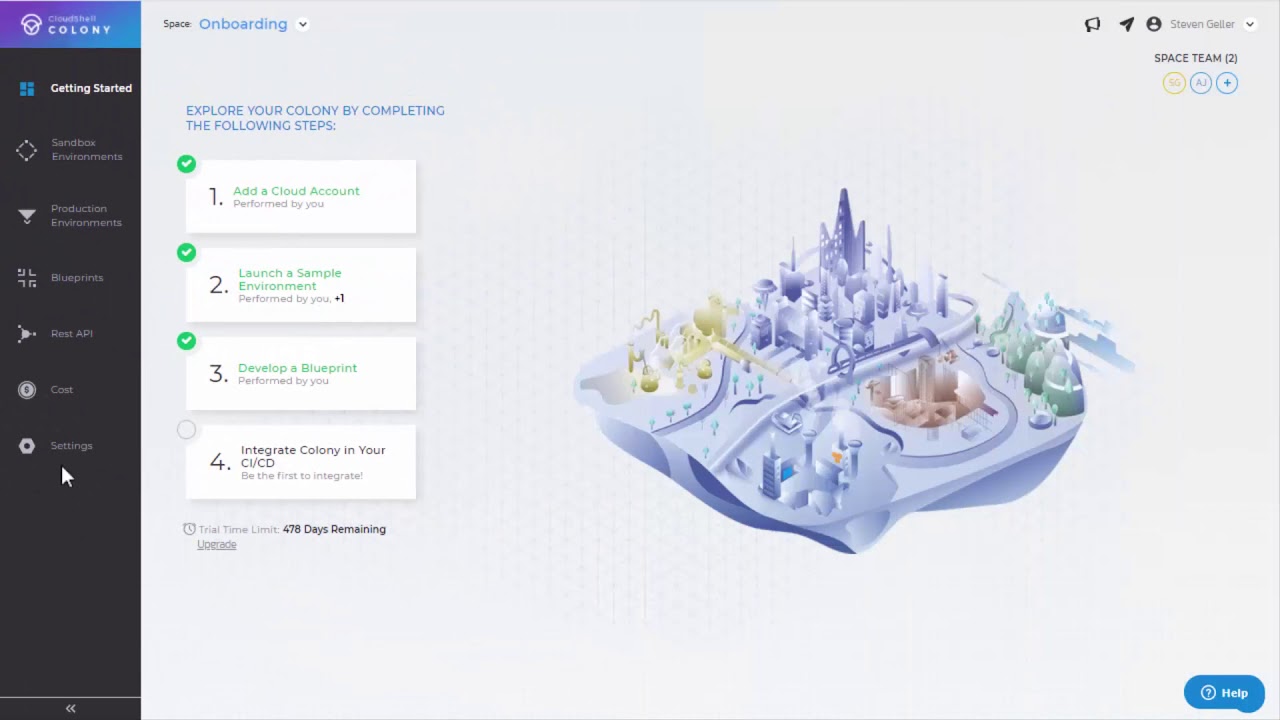Click the Production Environments triangle icon

27,216
